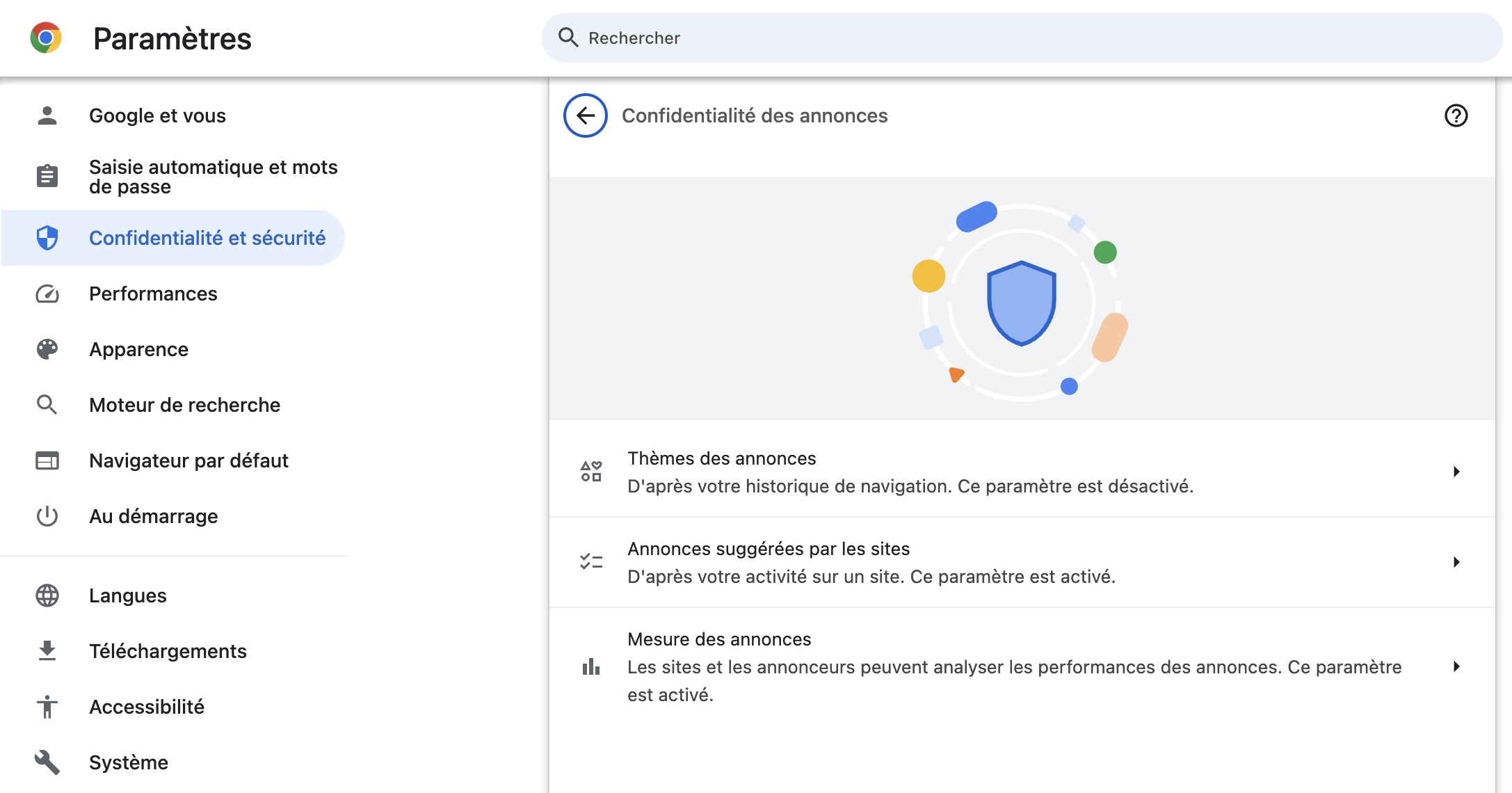1512x793 pixels.
Task: Expand Thèmes des annonces arrow
Action: [1456, 472]
